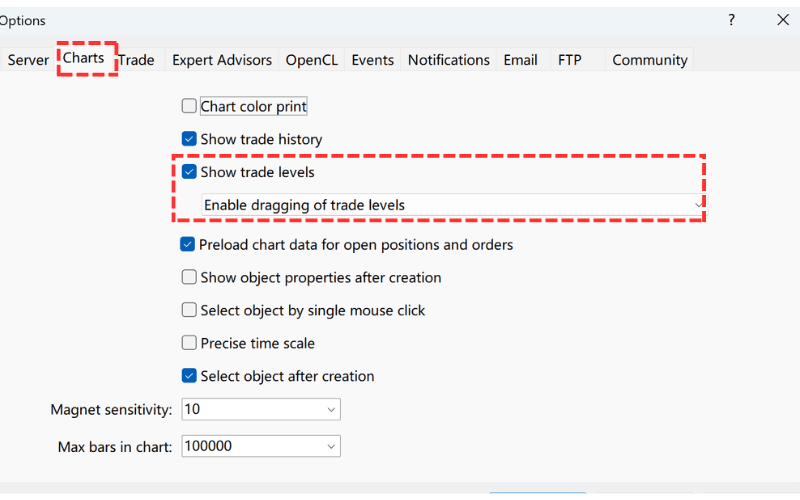Expand the Max bars in chart dropdown
This screenshot has width=800, height=500.
click(x=331, y=447)
